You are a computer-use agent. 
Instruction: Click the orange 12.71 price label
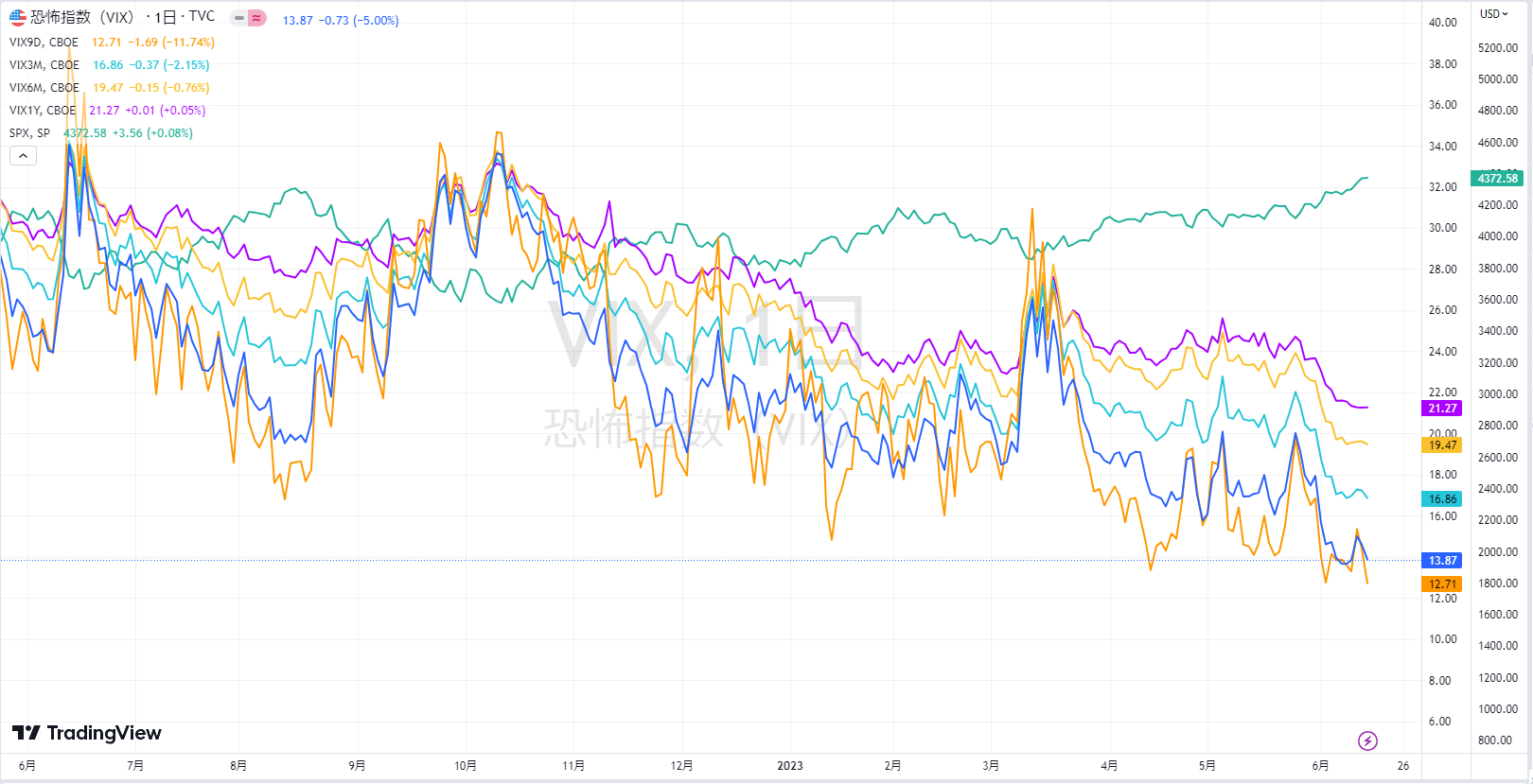pos(1442,584)
